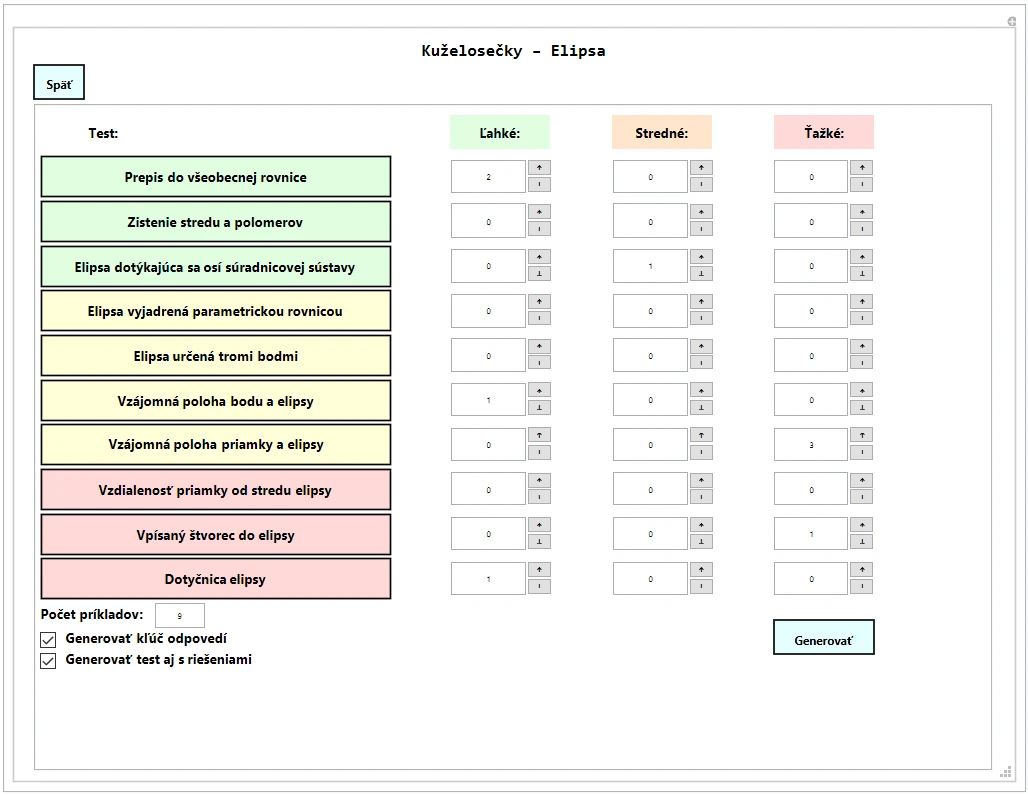The width and height of the screenshot is (1028, 795).
Task: Decrease Stredné count for Elipsa určená tromi bodmi
Action: (701, 363)
